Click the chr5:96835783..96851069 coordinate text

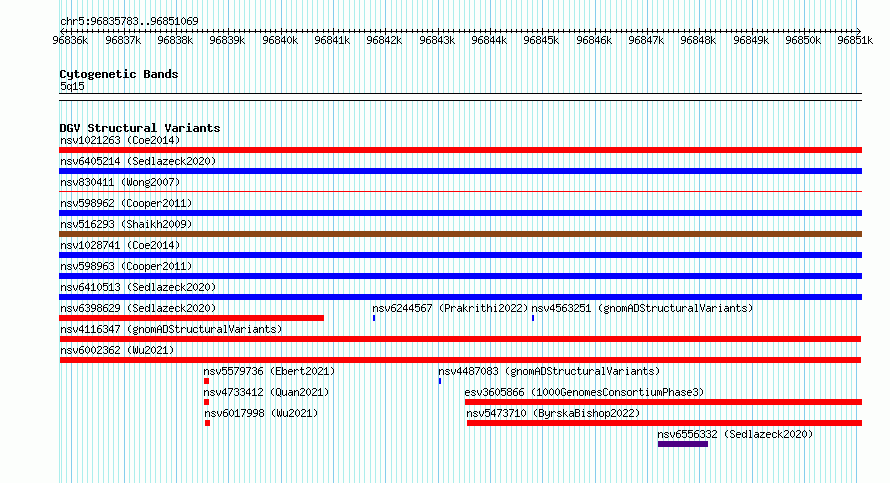[x=129, y=21]
